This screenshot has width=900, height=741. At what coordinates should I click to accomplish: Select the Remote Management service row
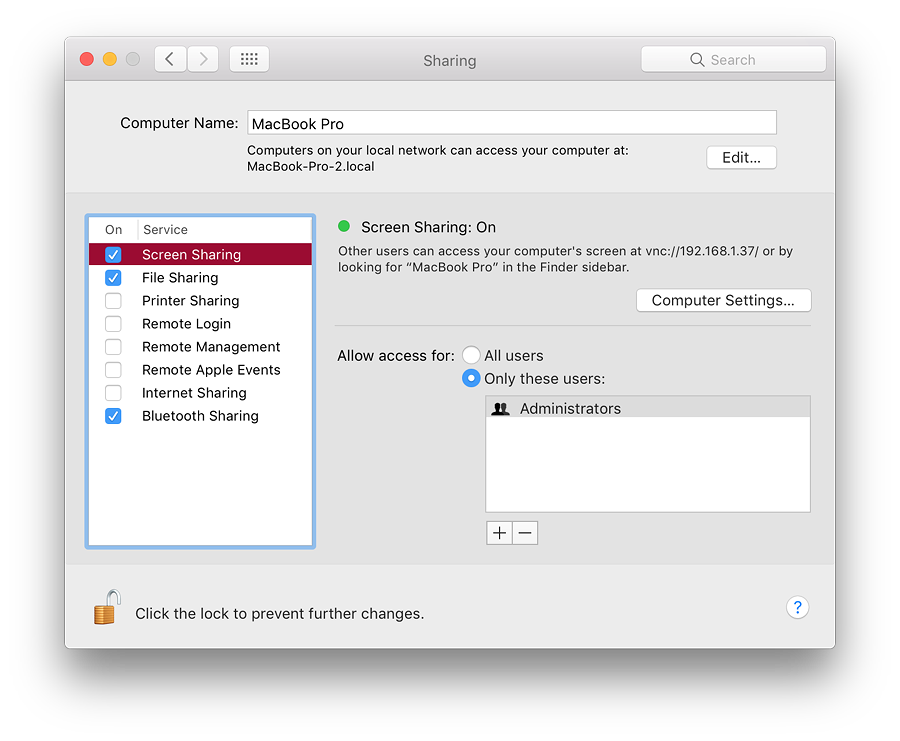200,347
